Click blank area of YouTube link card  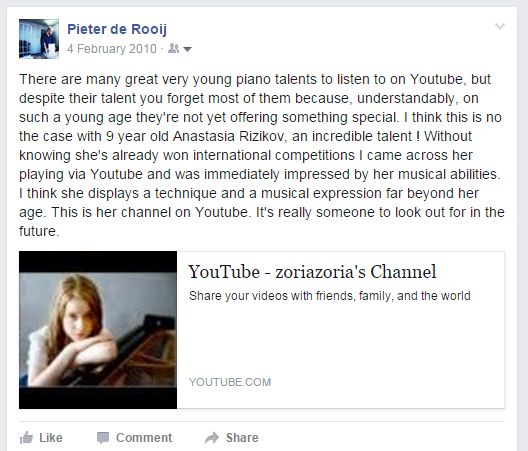[x=340, y=340]
